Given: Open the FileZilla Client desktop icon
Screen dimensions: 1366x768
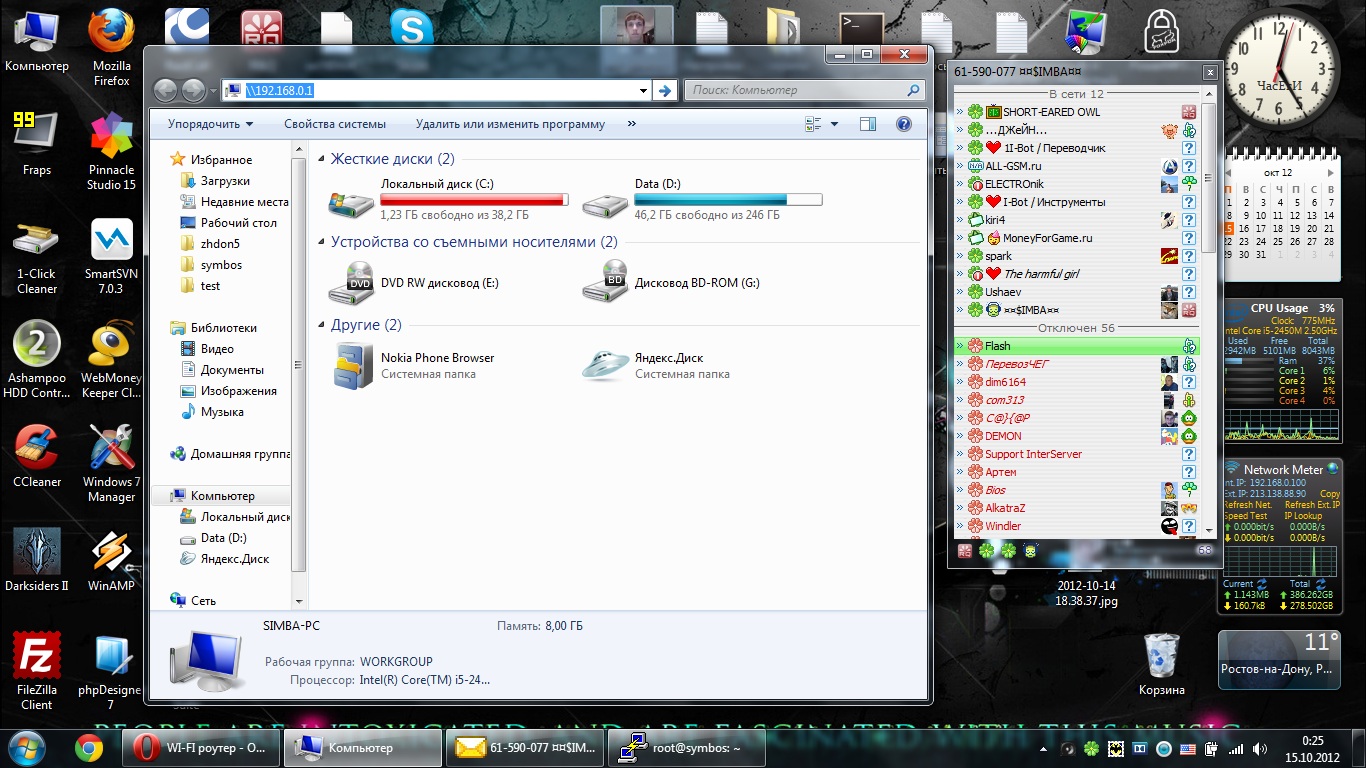Looking at the screenshot, I should coord(37,658).
